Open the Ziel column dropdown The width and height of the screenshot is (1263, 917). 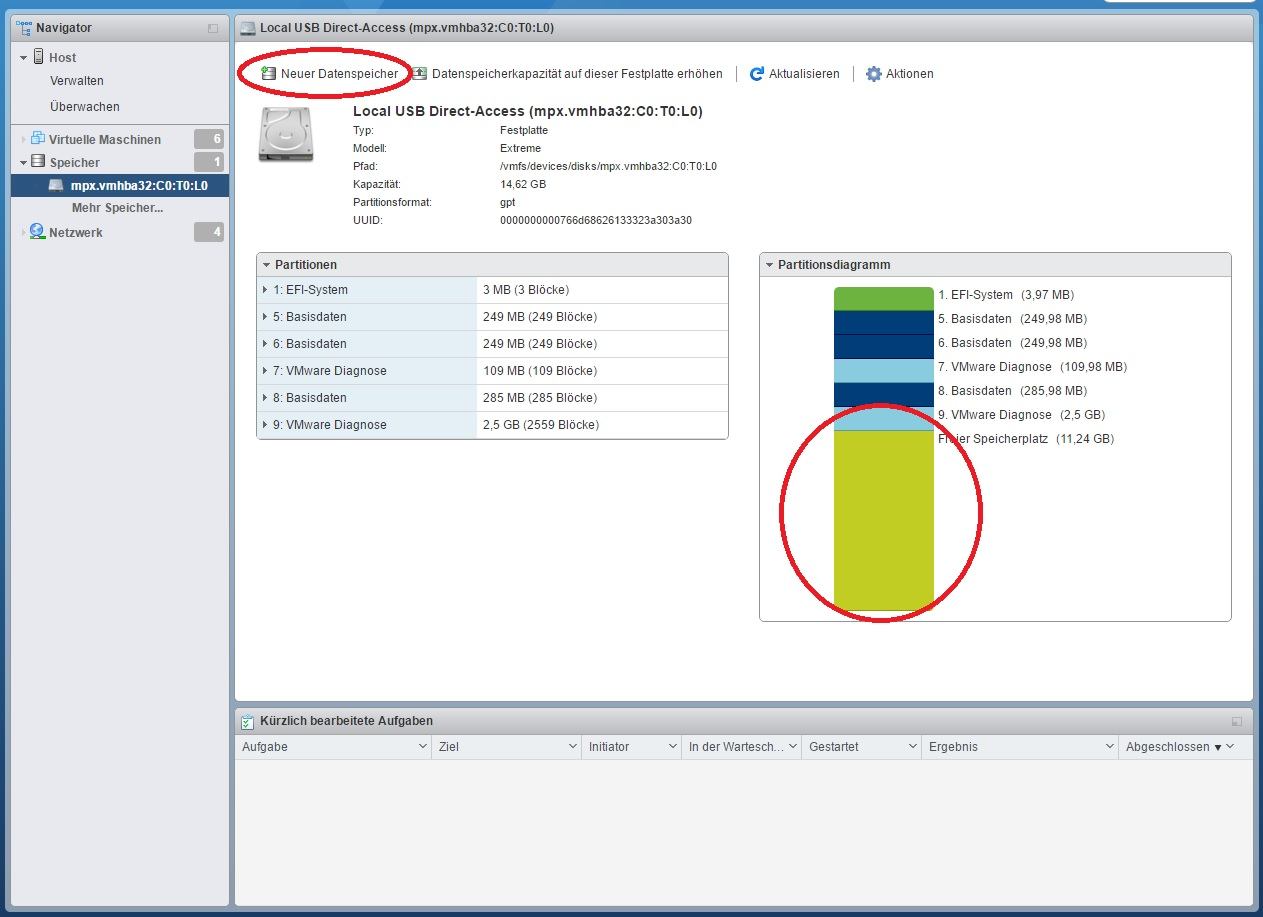pyautogui.click(x=573, y=746)
